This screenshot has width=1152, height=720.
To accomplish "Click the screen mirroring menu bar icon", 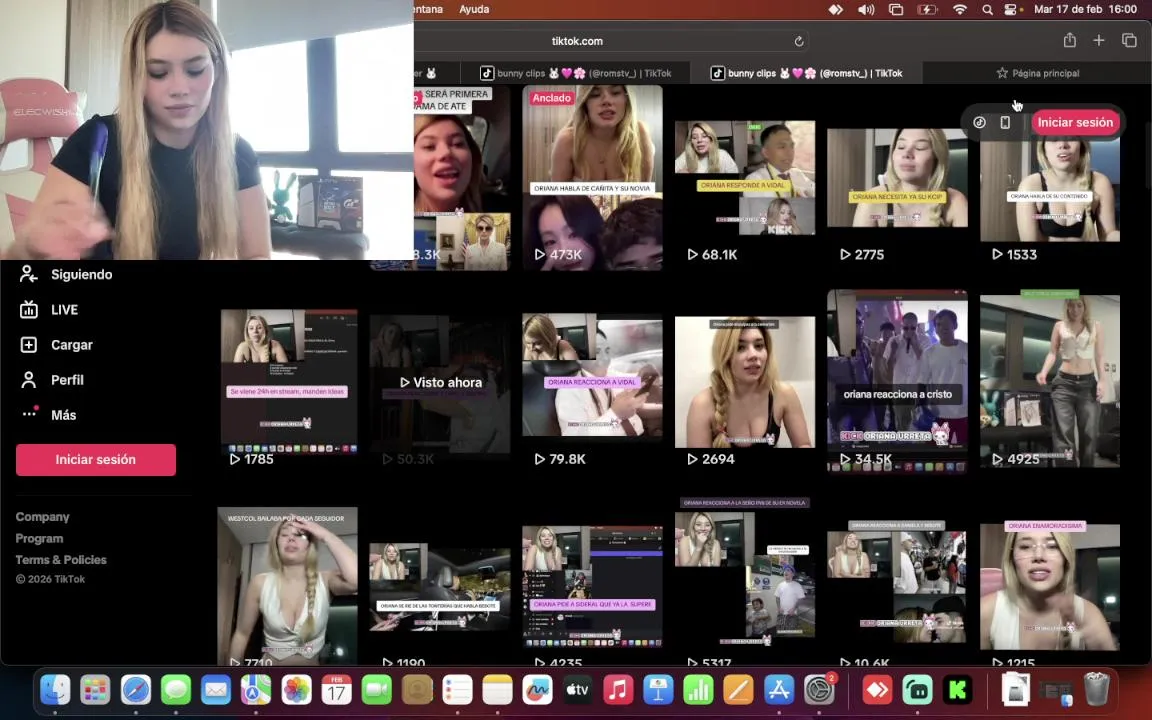I will pyautogui.click(x=896, y=10).
